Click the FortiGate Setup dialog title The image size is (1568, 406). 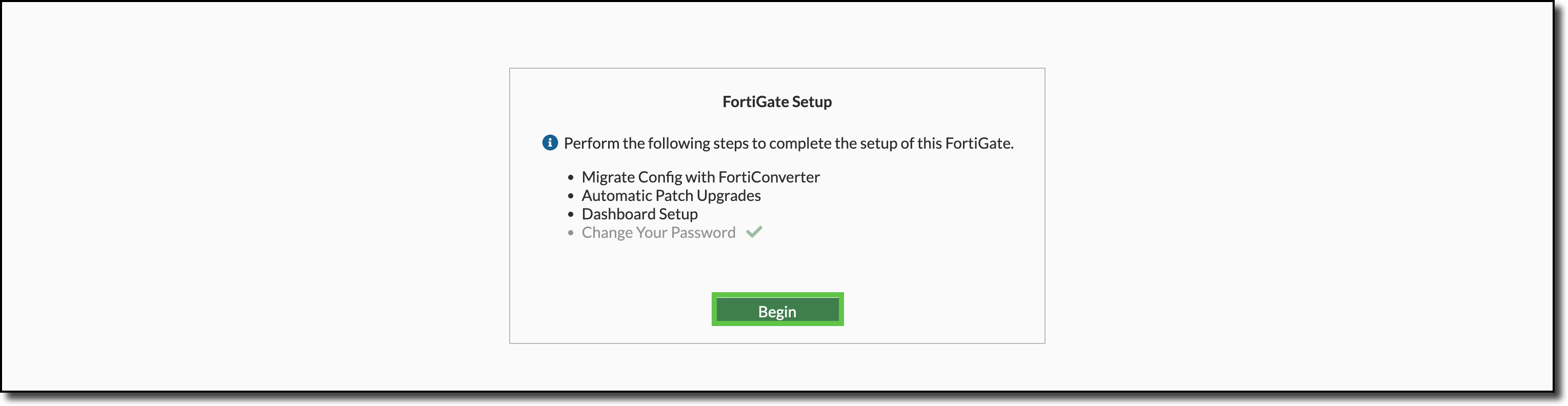point(777,101)
